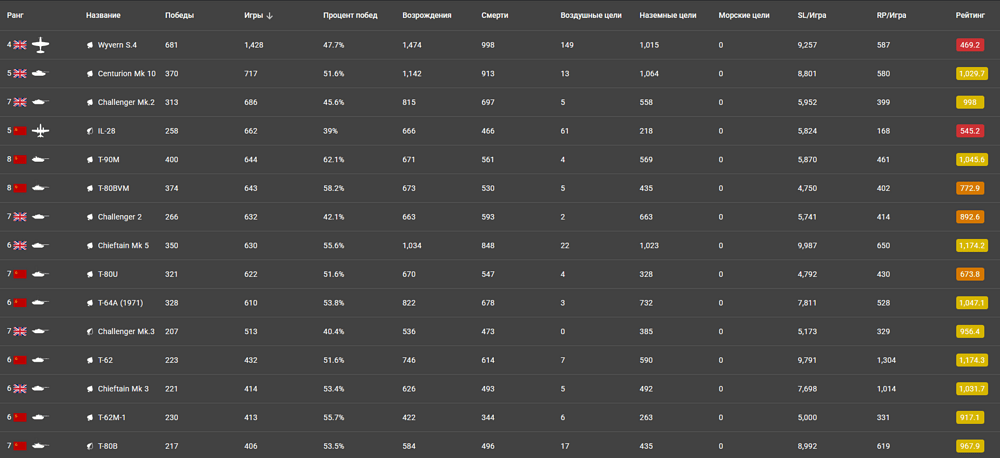Click the tank icon in the T-80BVM row
Image resolution: width=1000 pixels, height=458 pixels.
pos(41,188)
